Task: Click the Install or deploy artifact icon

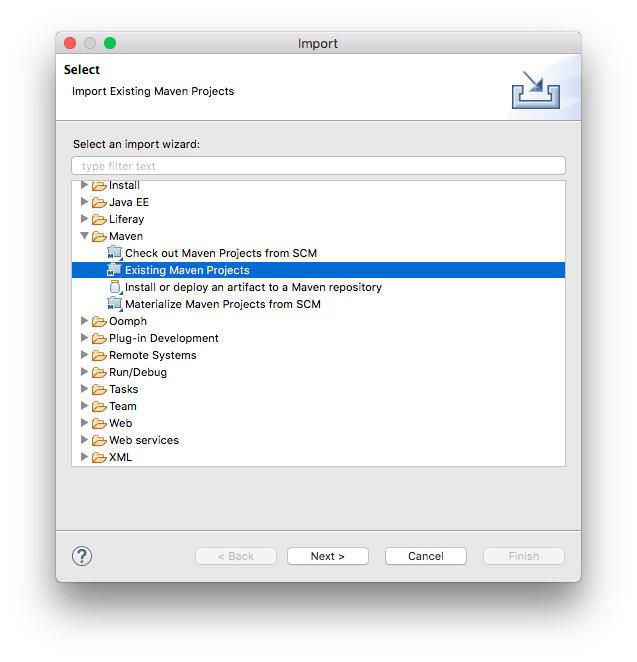Action: point(114,287)
